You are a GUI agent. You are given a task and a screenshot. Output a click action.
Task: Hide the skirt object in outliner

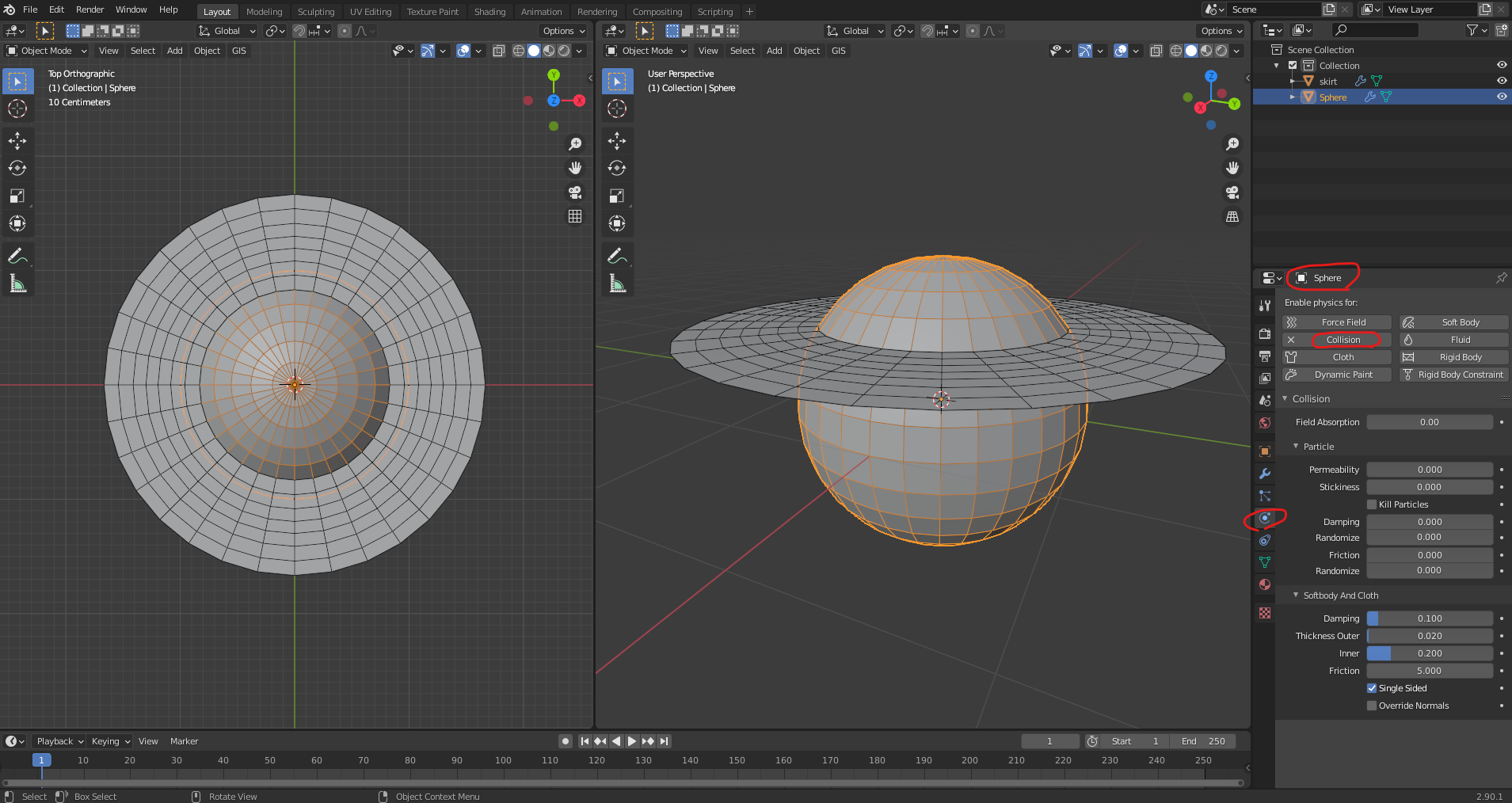1501,81
